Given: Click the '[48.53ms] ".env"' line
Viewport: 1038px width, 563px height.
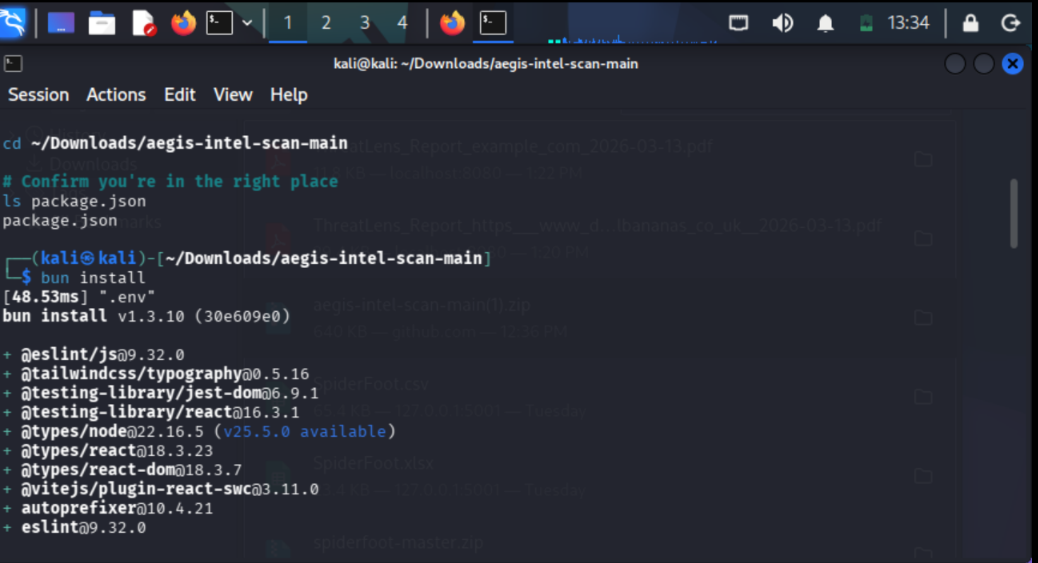Looking at the screenshot, I should 79,297.
